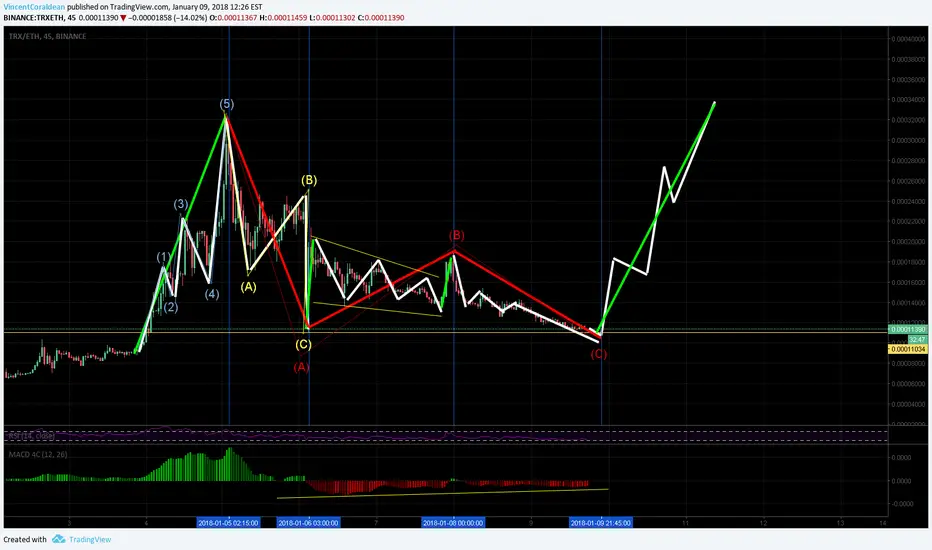Click the L:0.00011302 low value in header
Viewport: 932px width, 550px height.
332,18
